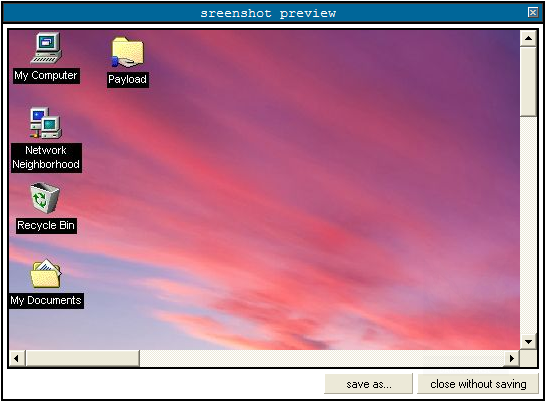Click the 'My Computer' text label
546x402 pixels.
point(46,76)
